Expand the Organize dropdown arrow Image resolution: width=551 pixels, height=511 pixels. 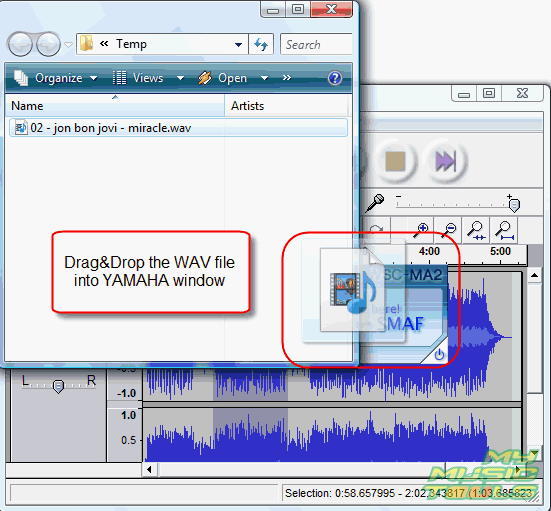pyautogui.click(x=93, y=78)
